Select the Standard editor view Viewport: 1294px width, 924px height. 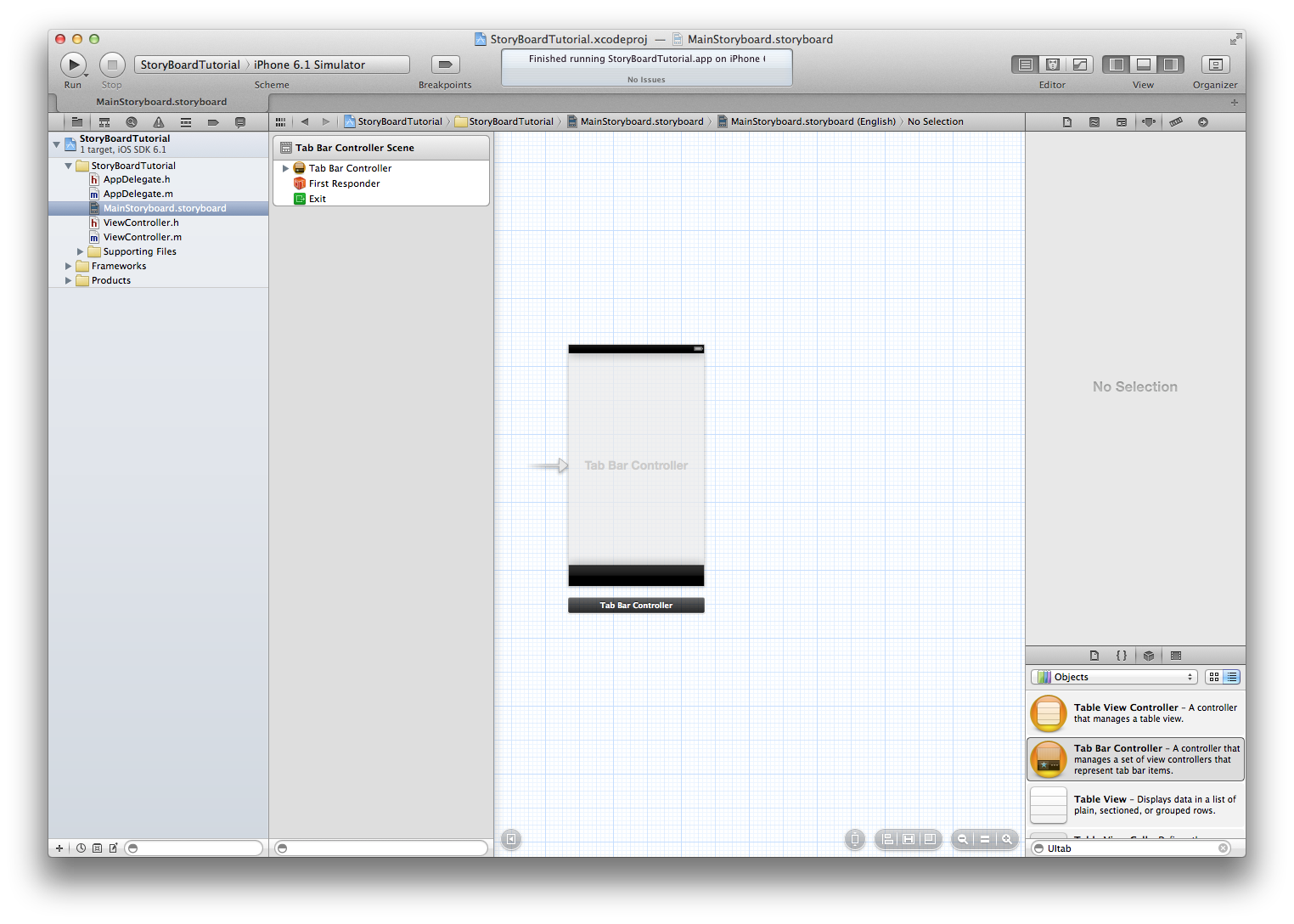pyautogui.click(x=1025, y=65)
